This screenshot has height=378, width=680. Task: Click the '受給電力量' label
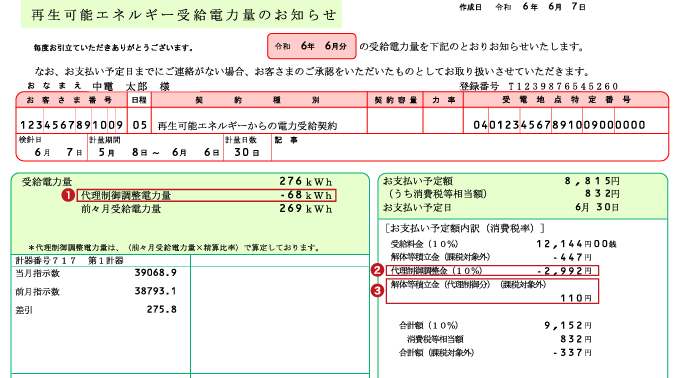(x=47, y=182)
